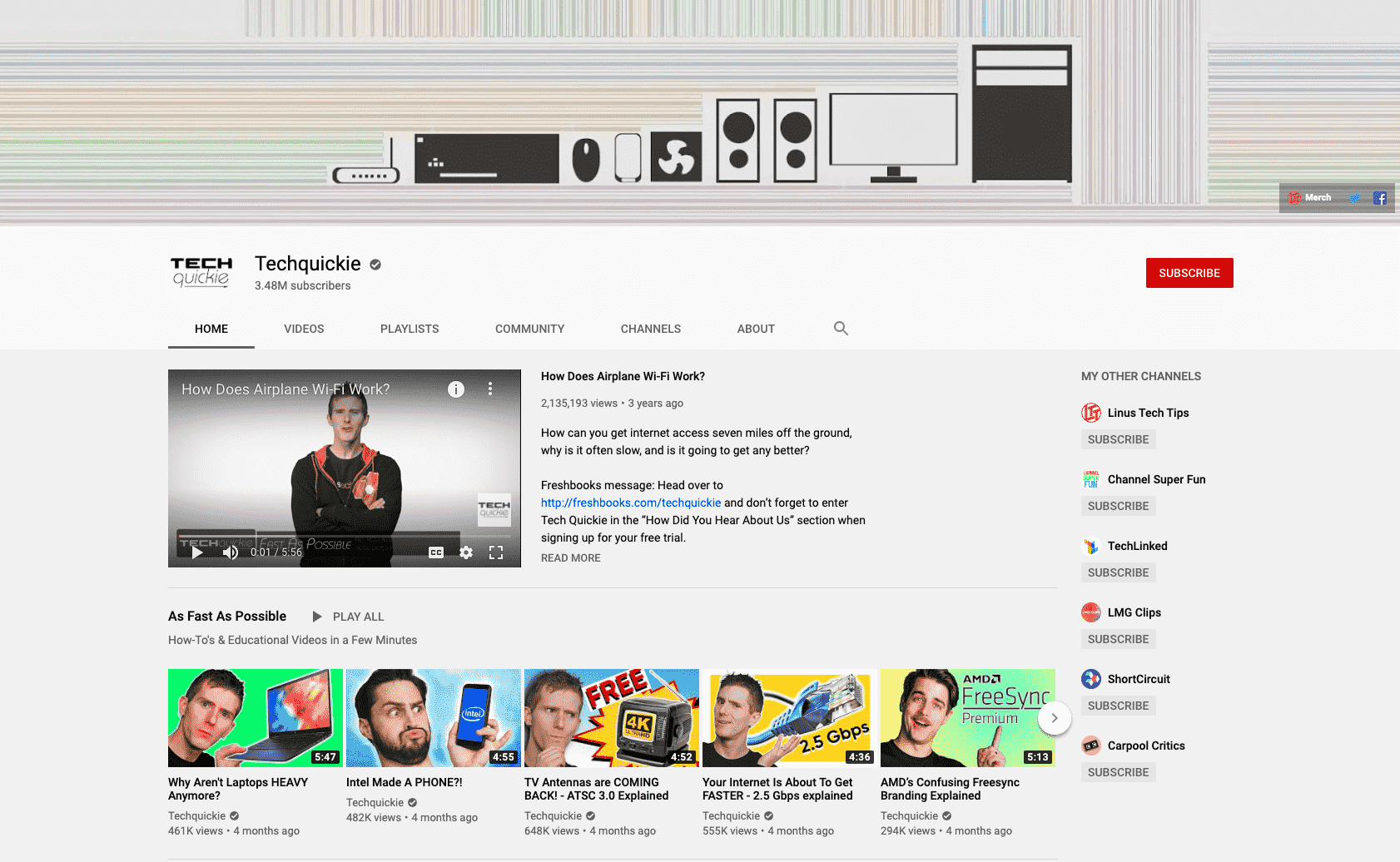This screenshot has height=862, width=1400.
Task: Click the 3.48M subscribers text
Action: click(x=303, y=285)
